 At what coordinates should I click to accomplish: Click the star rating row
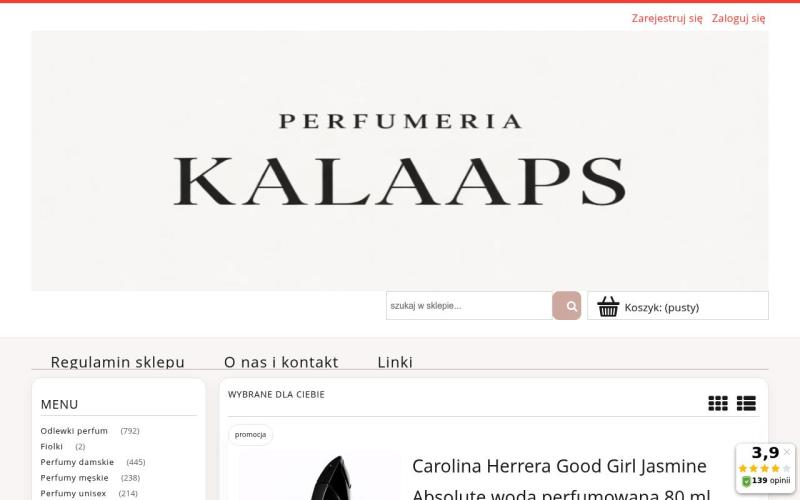pyautogui.click(x=764, y=468)
